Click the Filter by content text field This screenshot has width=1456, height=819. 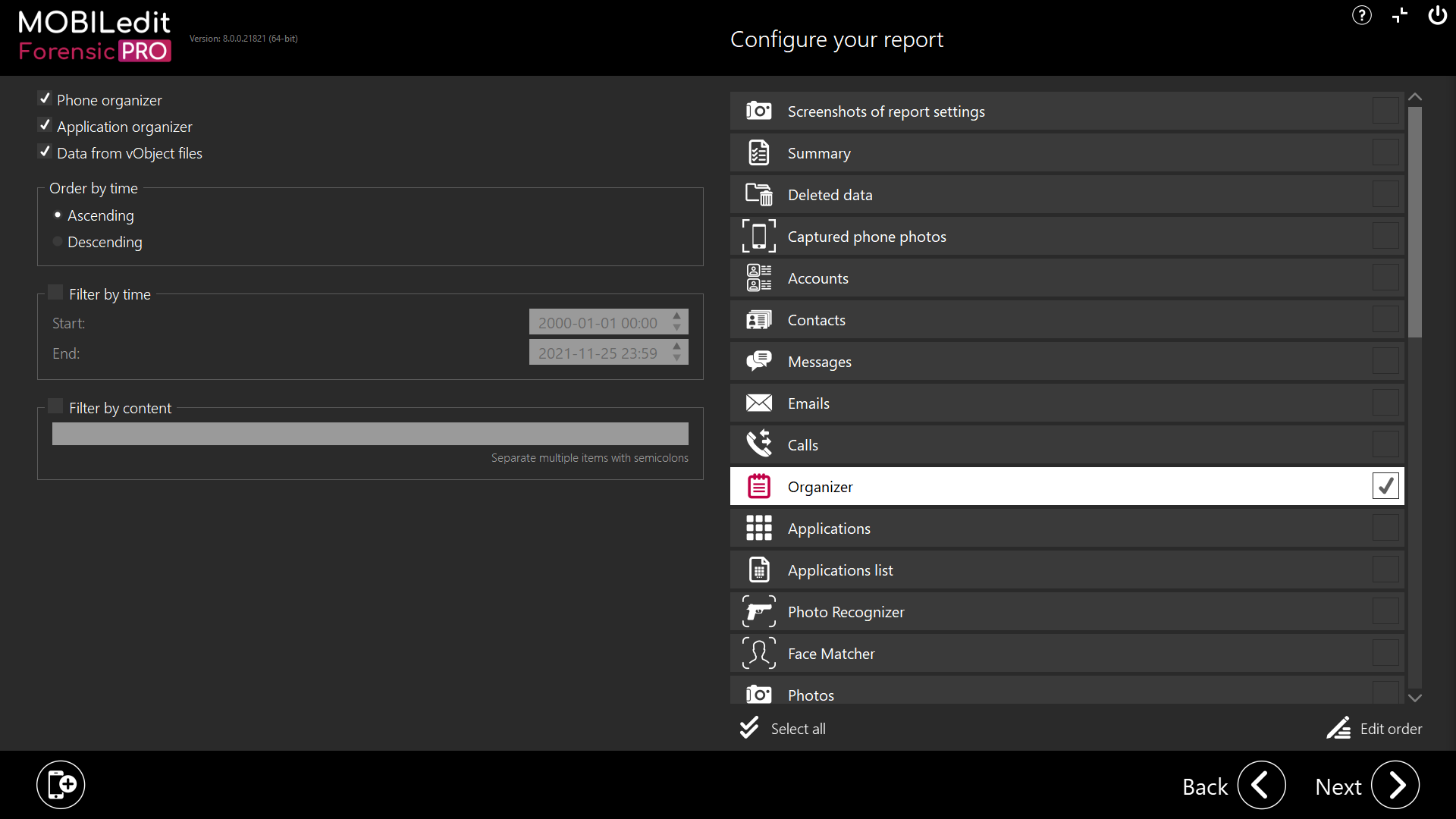(x=370, y=434)
